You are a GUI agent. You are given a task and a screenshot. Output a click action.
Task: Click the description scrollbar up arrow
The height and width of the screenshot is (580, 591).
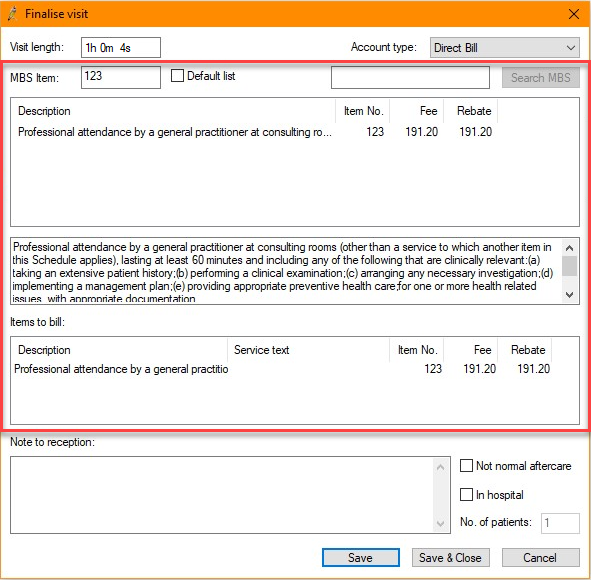point(570,248)
